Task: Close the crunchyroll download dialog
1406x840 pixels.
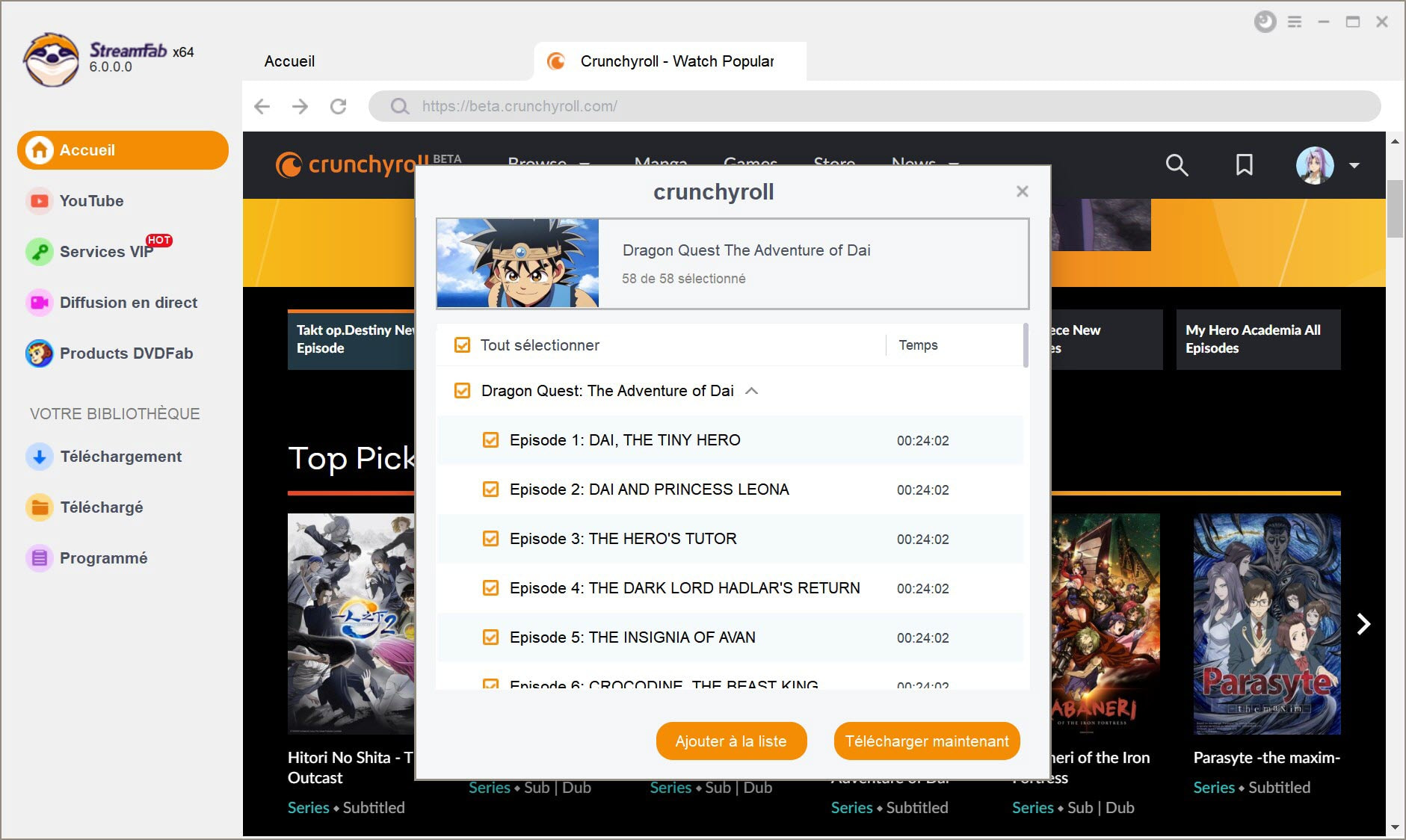Action: pyautogui.click(x=1023, y=191)
